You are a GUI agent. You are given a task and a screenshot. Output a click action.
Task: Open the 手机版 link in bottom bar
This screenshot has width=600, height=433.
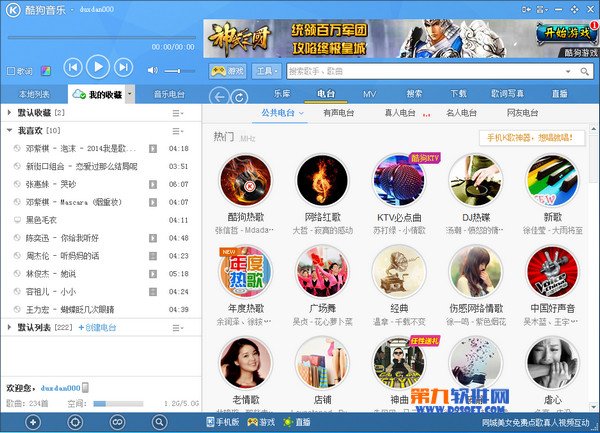pyautogui.click(x=223, y=422)
